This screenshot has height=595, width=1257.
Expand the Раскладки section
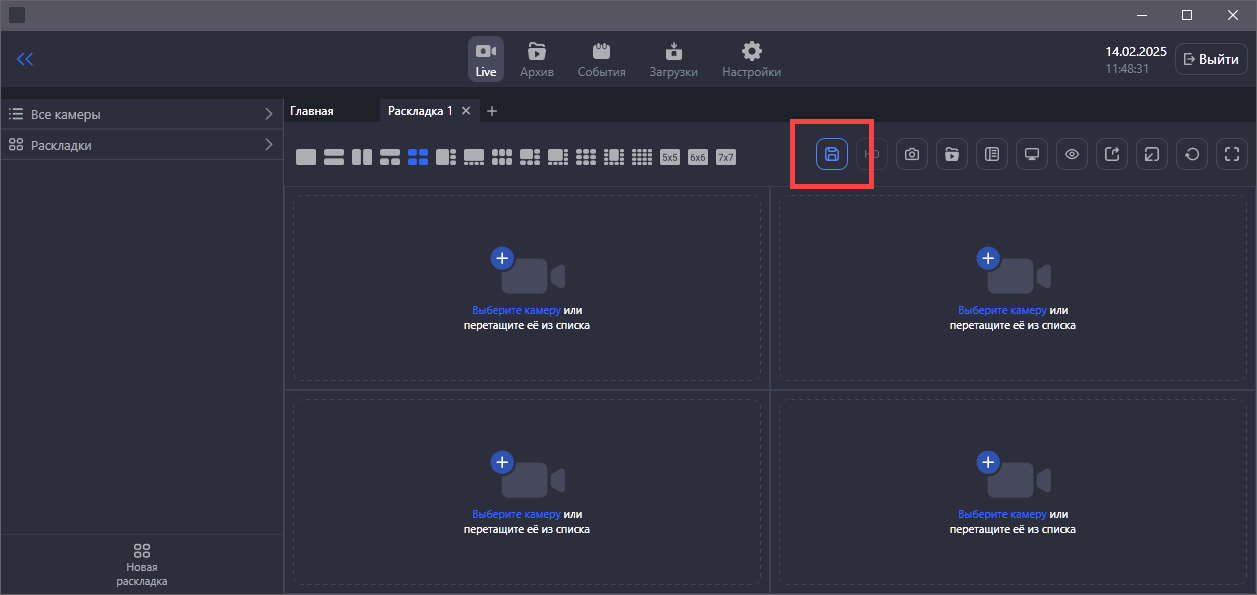pos(141,145)
